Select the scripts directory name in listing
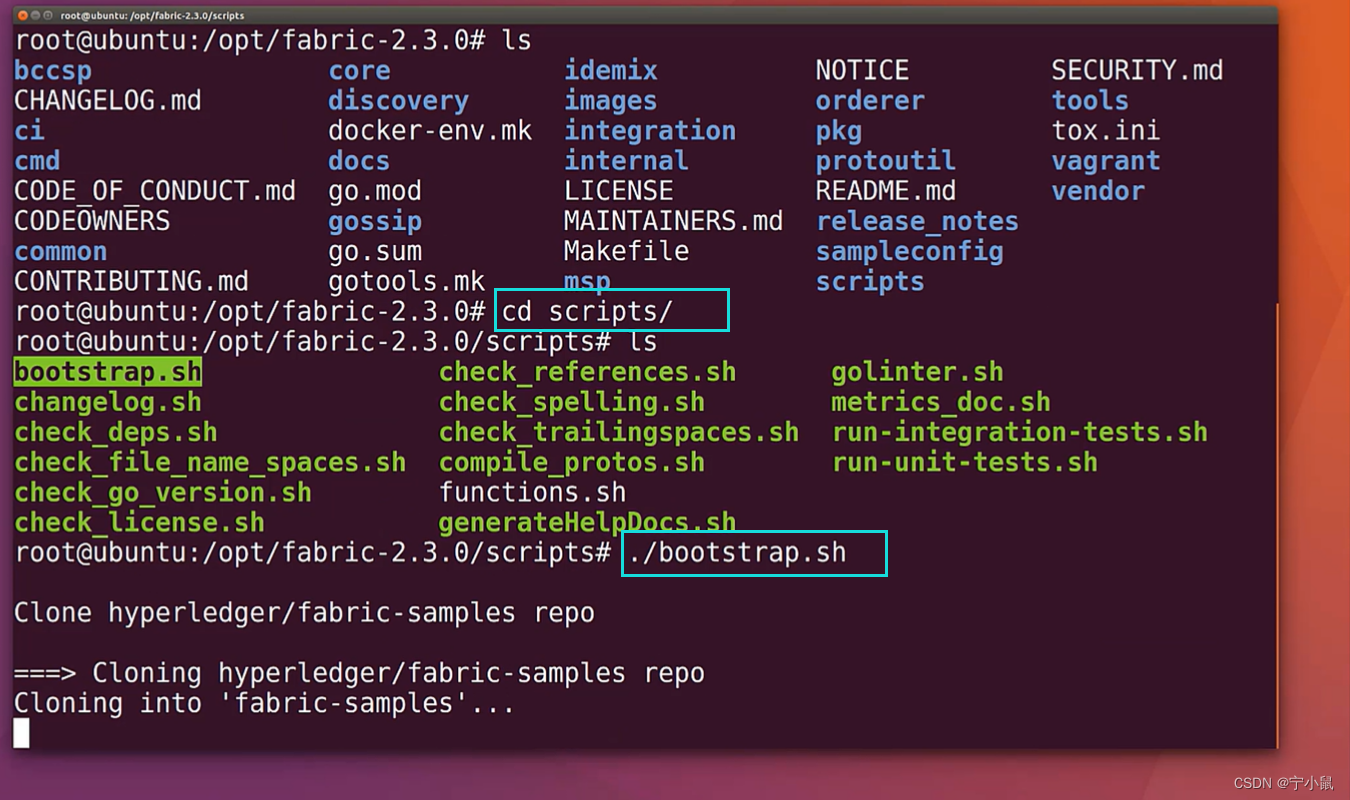Viewport: 1350px width, 800px height. tap(870, 282)
